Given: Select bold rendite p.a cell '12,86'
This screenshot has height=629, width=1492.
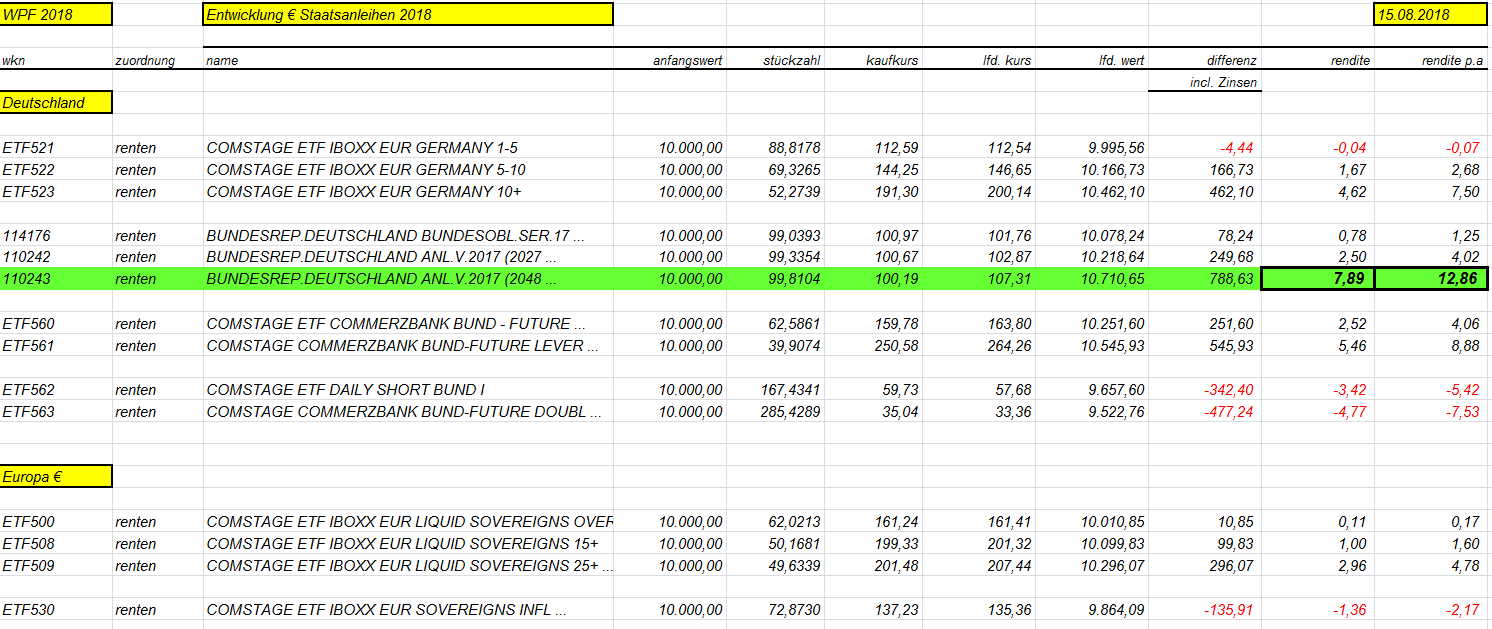Looking at the screenshot, I should [1430, 279].
